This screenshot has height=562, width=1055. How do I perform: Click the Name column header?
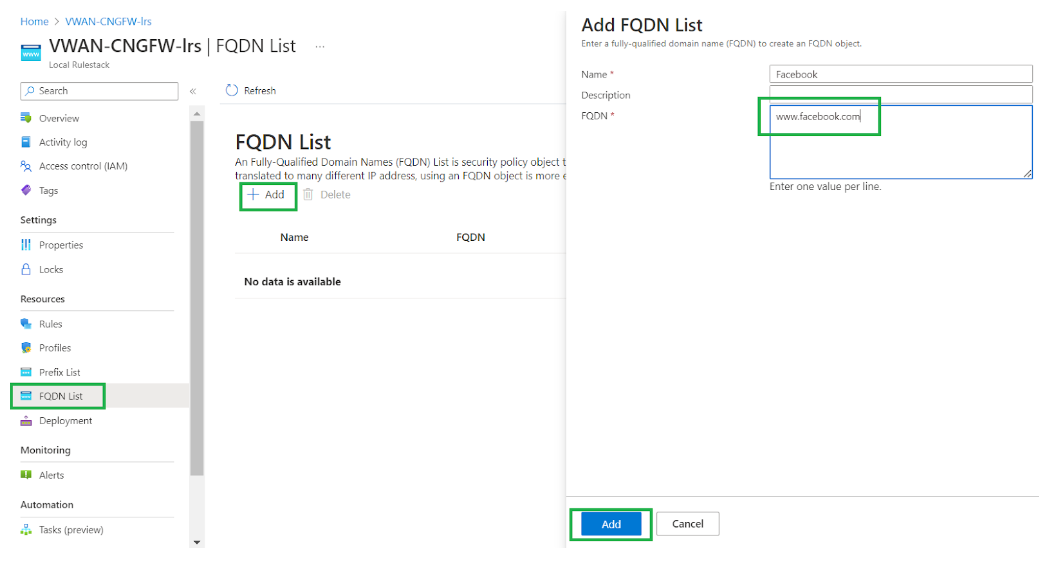(x=294, y=237)
